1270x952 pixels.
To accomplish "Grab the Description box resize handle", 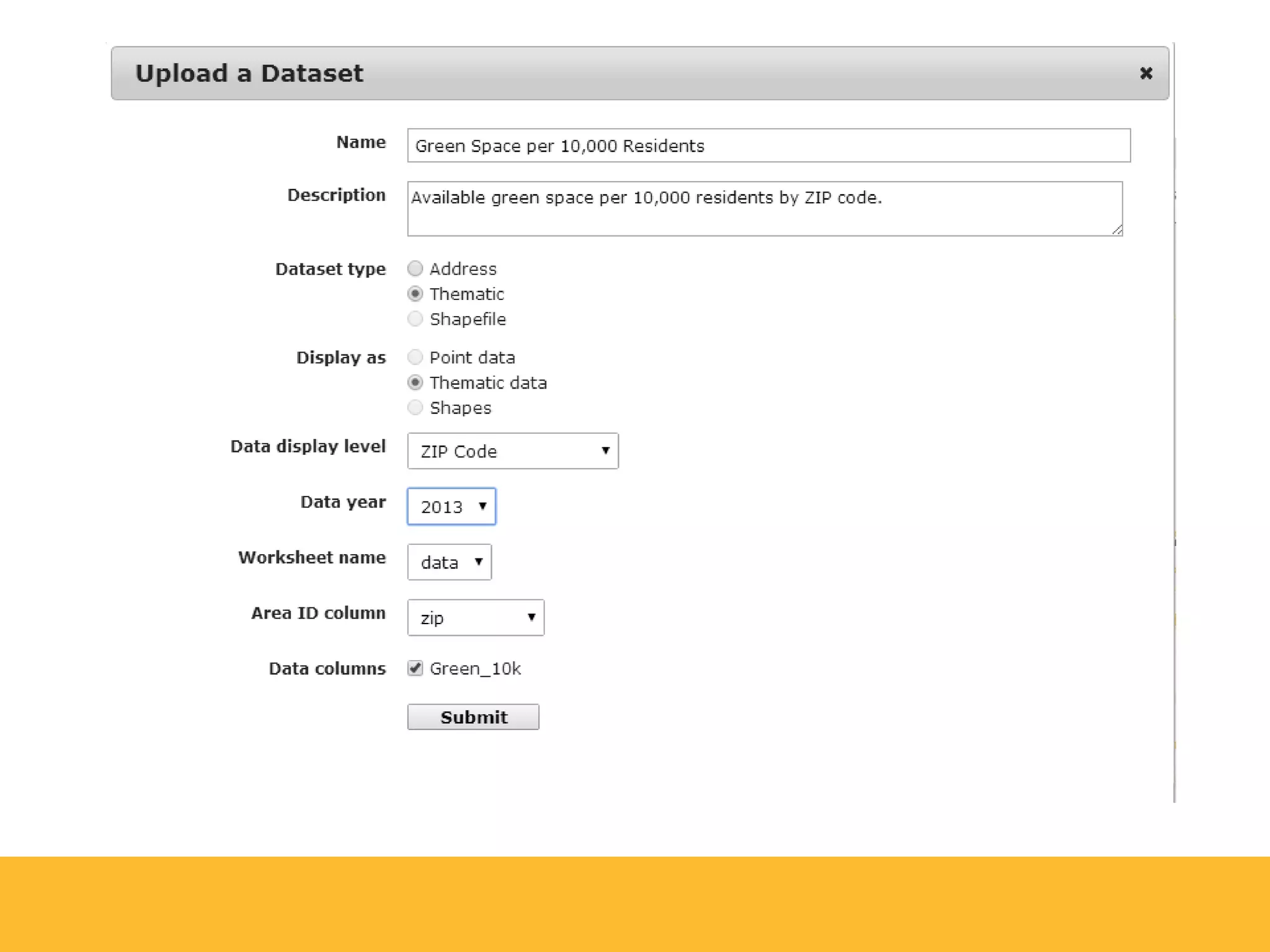I will [x=1117, y=230].
